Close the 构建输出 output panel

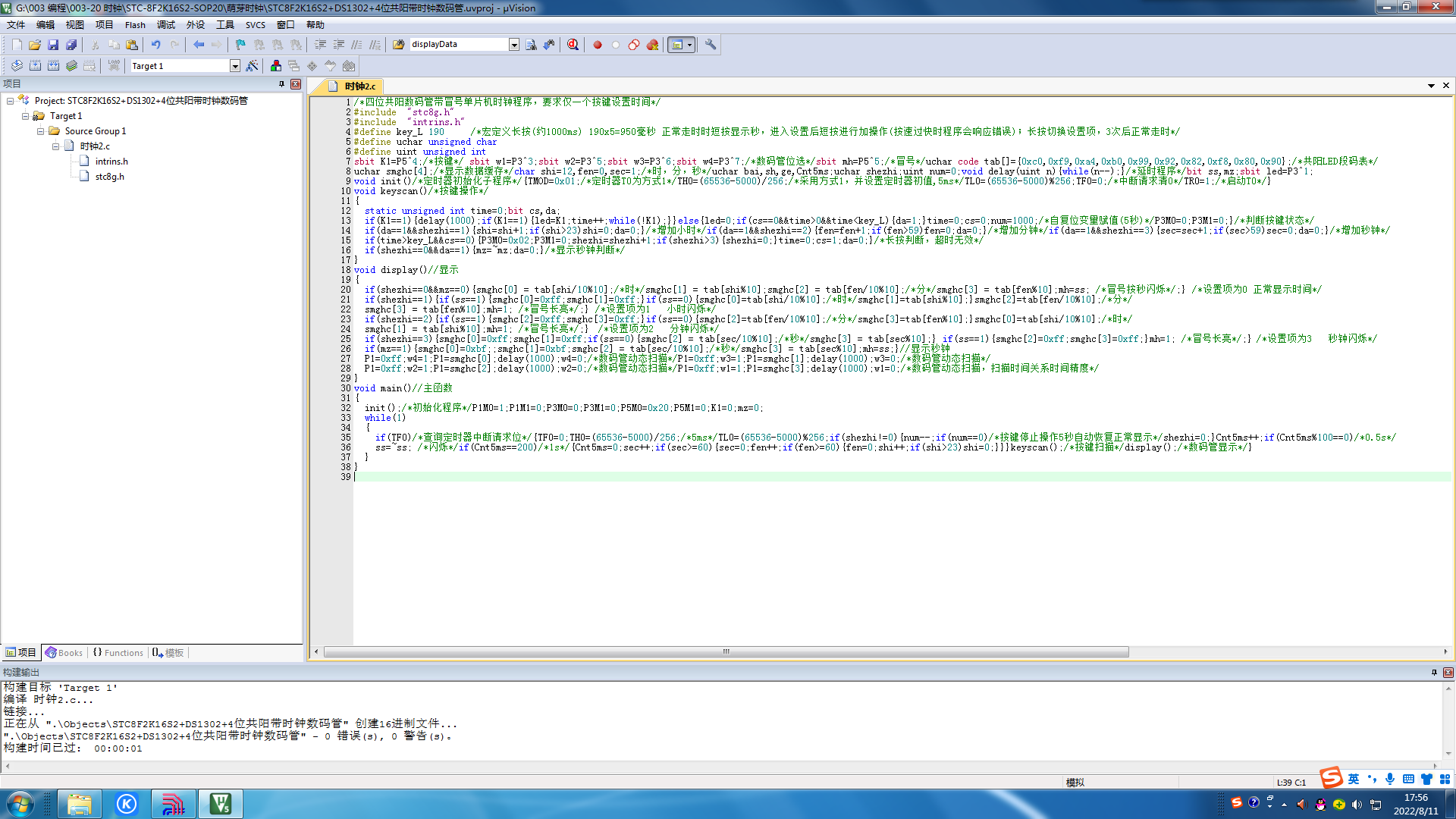(x=1448, y=673)
